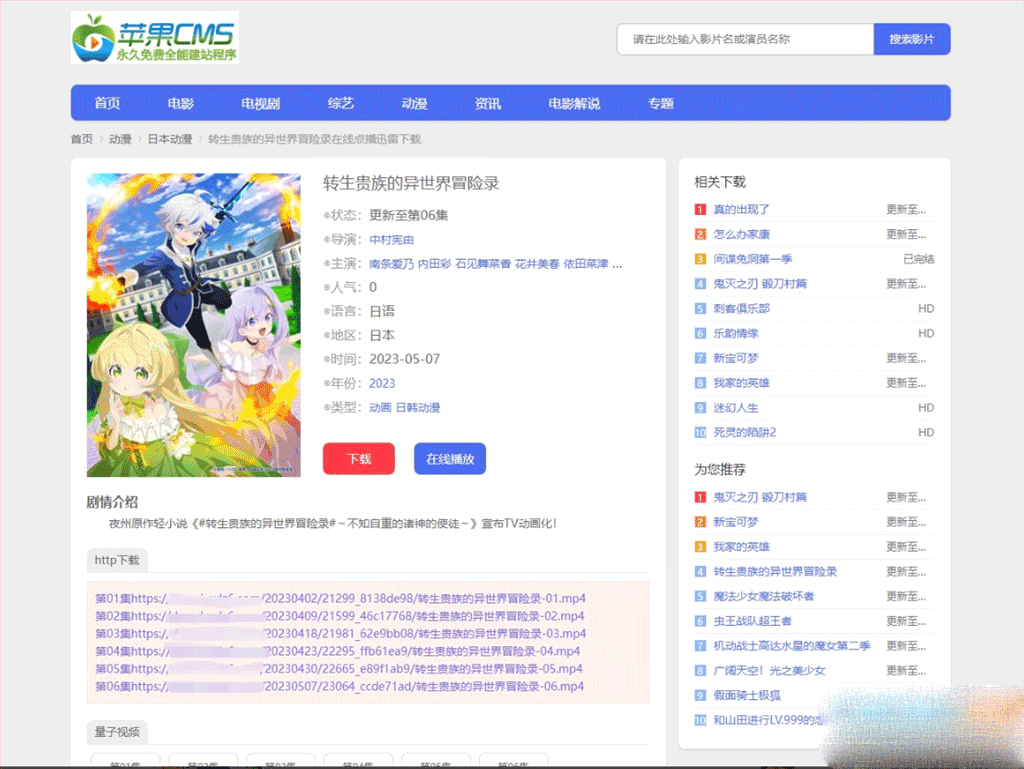Select the 量子视频 tab
This screenshot has height=769, width=1024.
point(117,732)
